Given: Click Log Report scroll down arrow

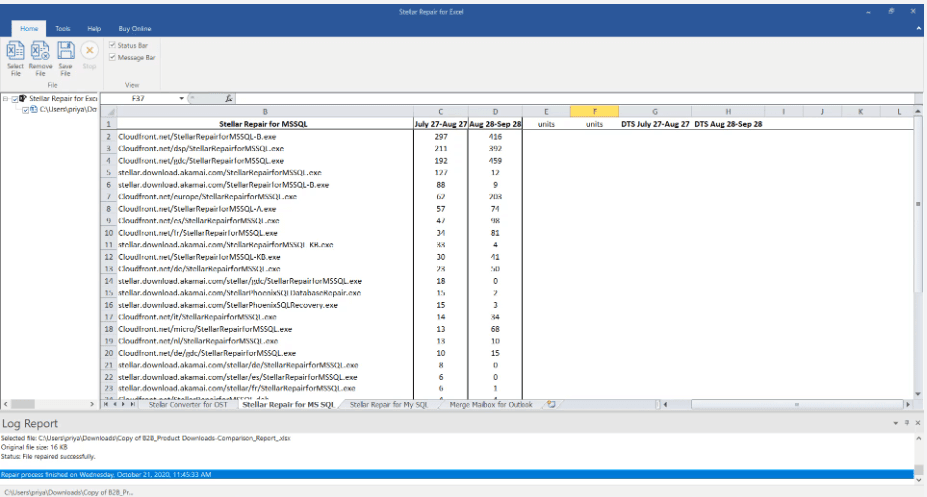Looking at the screenshot, I should tap(918, 479).
